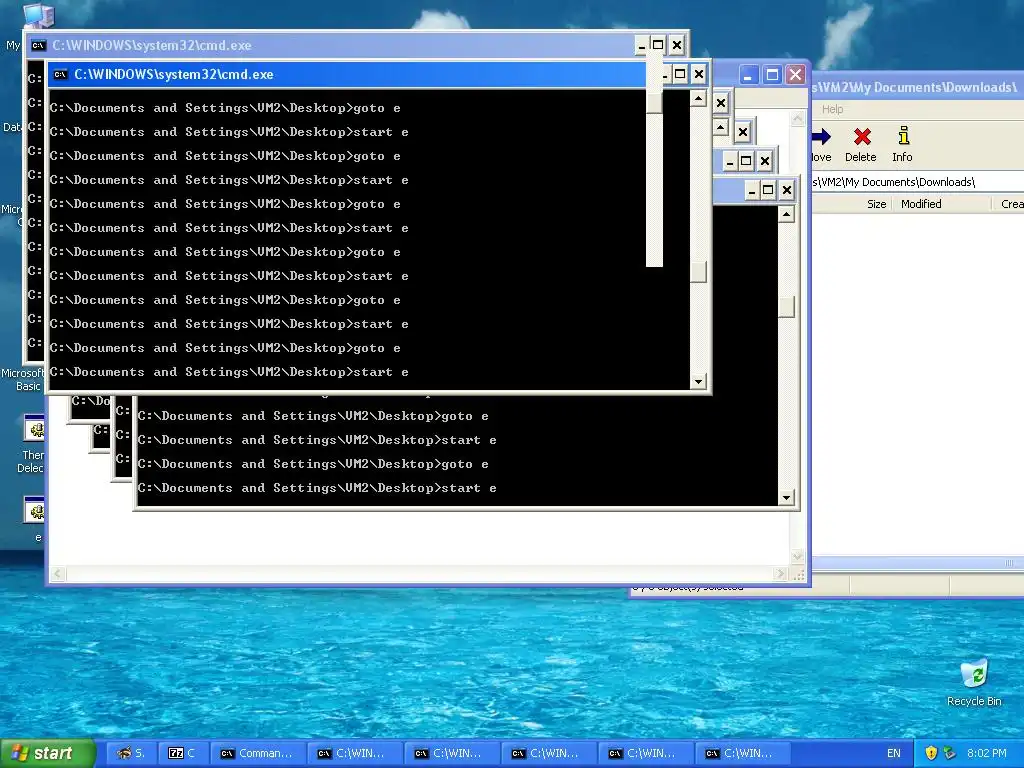Open Info in the 7-Zip toolbar
The width and height of the screenshot is (1024, 768).
click(x=903, y=144)
